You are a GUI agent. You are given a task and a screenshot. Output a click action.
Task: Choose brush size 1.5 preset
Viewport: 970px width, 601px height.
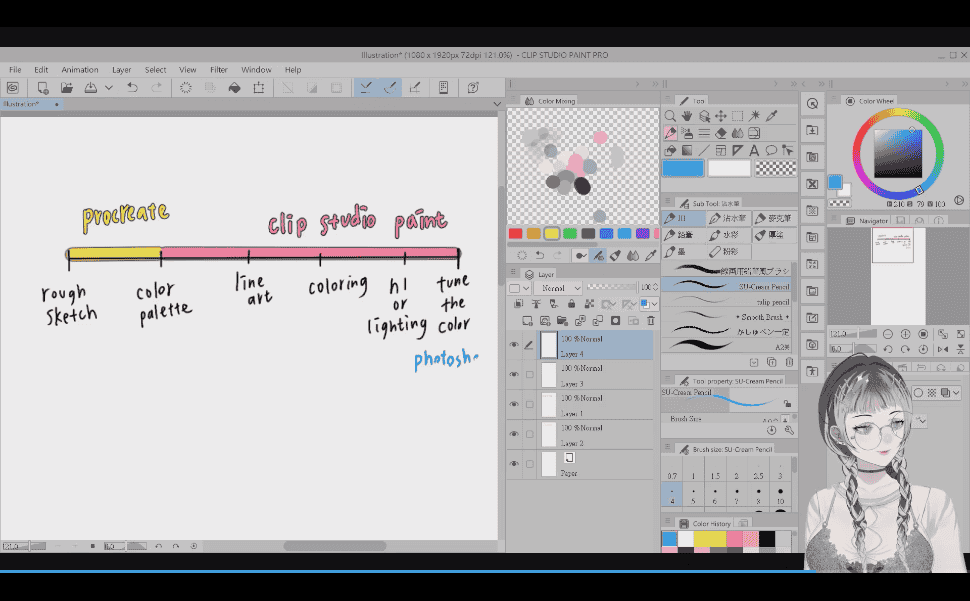point(715,471)
